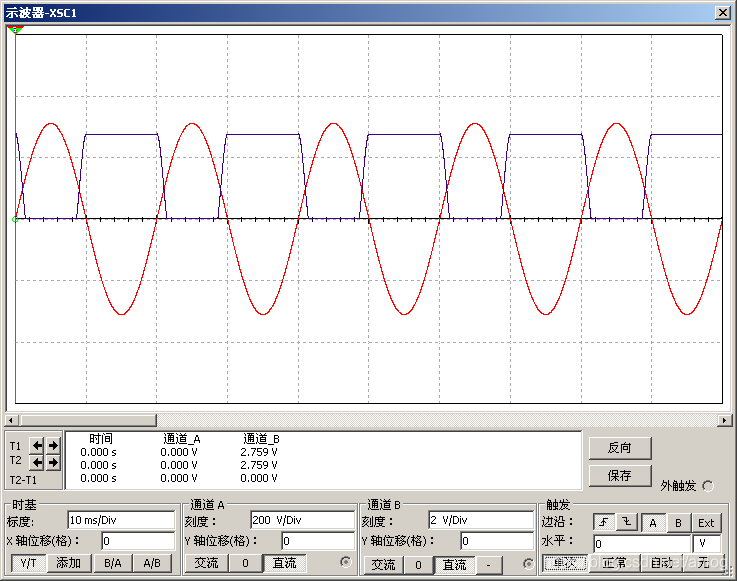Move cursor T1 left with arrow

click(x=37, y=445)
